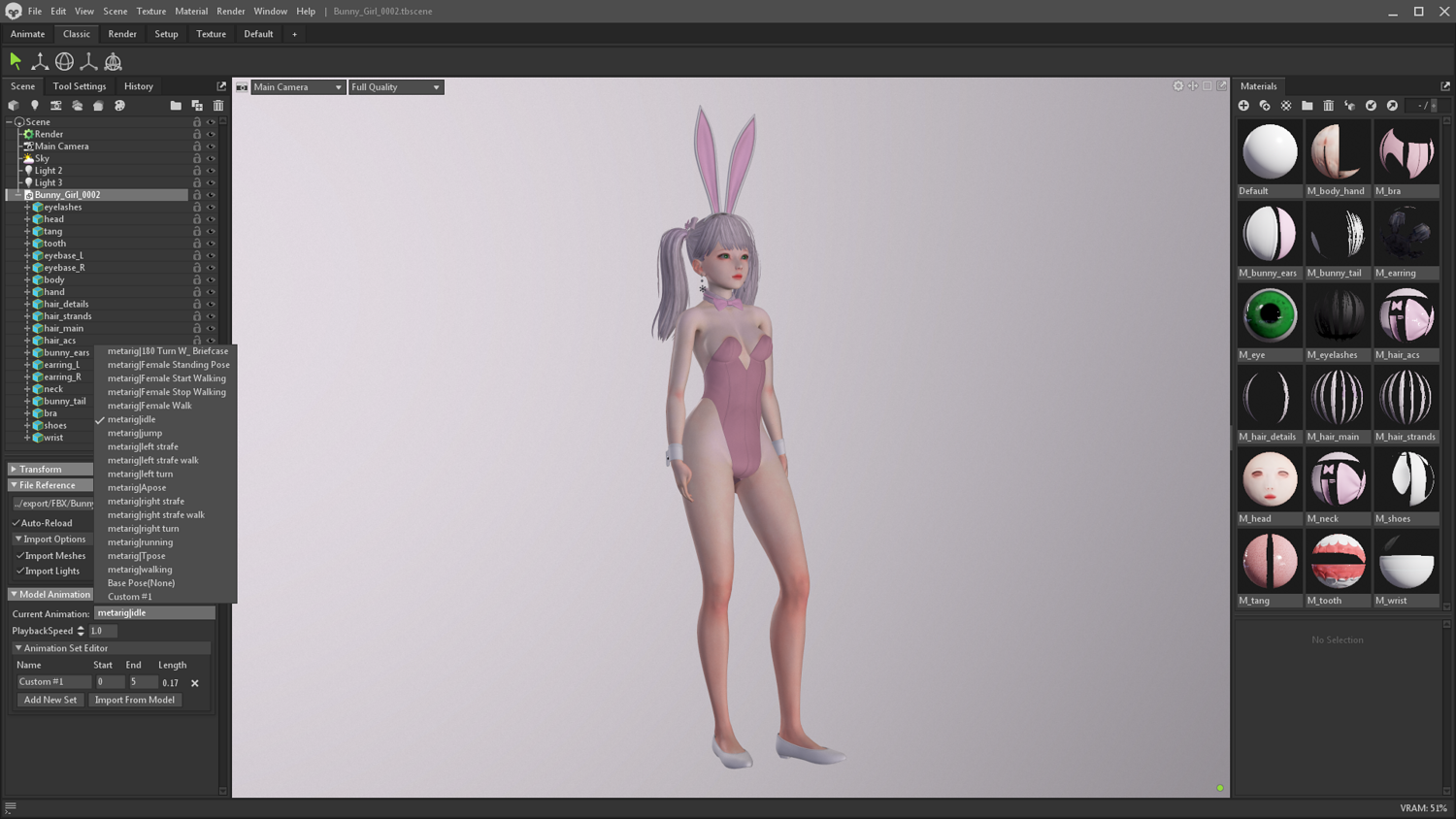Screen dimensions: 1456x819
Task: Add a new cube object to scene
Action: pyautogui.click(x=14, y=106)
